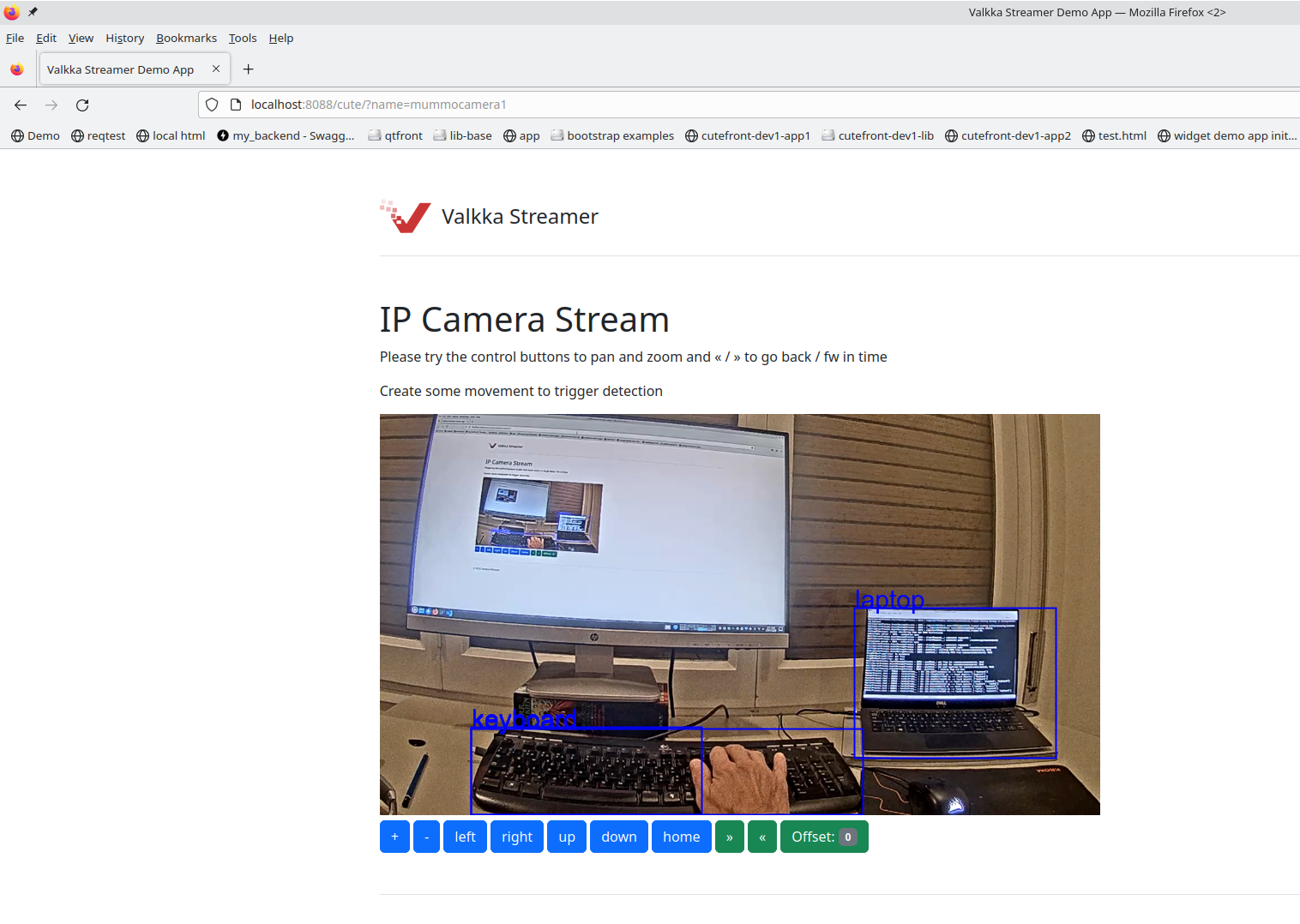Open the local html bookmark
This screenshot has height=924, width=1300.
171,135
